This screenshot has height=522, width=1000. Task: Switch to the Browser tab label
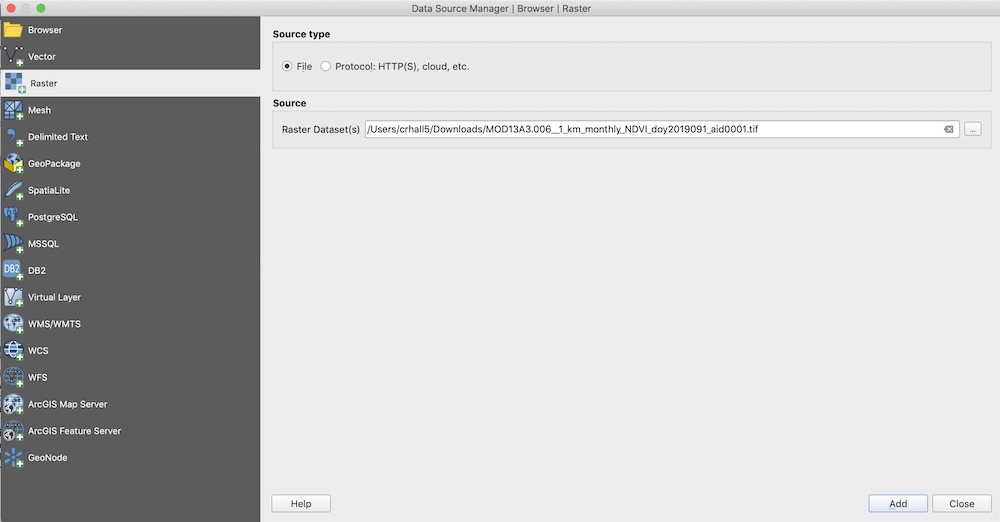pos(45,30)
